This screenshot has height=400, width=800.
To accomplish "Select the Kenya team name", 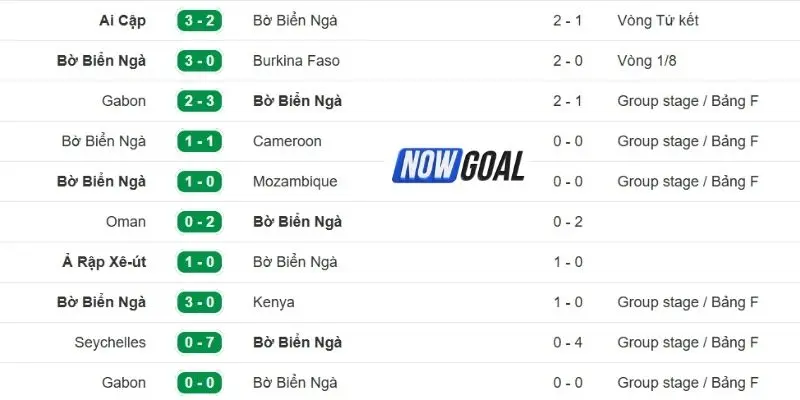I will point(274,302).
